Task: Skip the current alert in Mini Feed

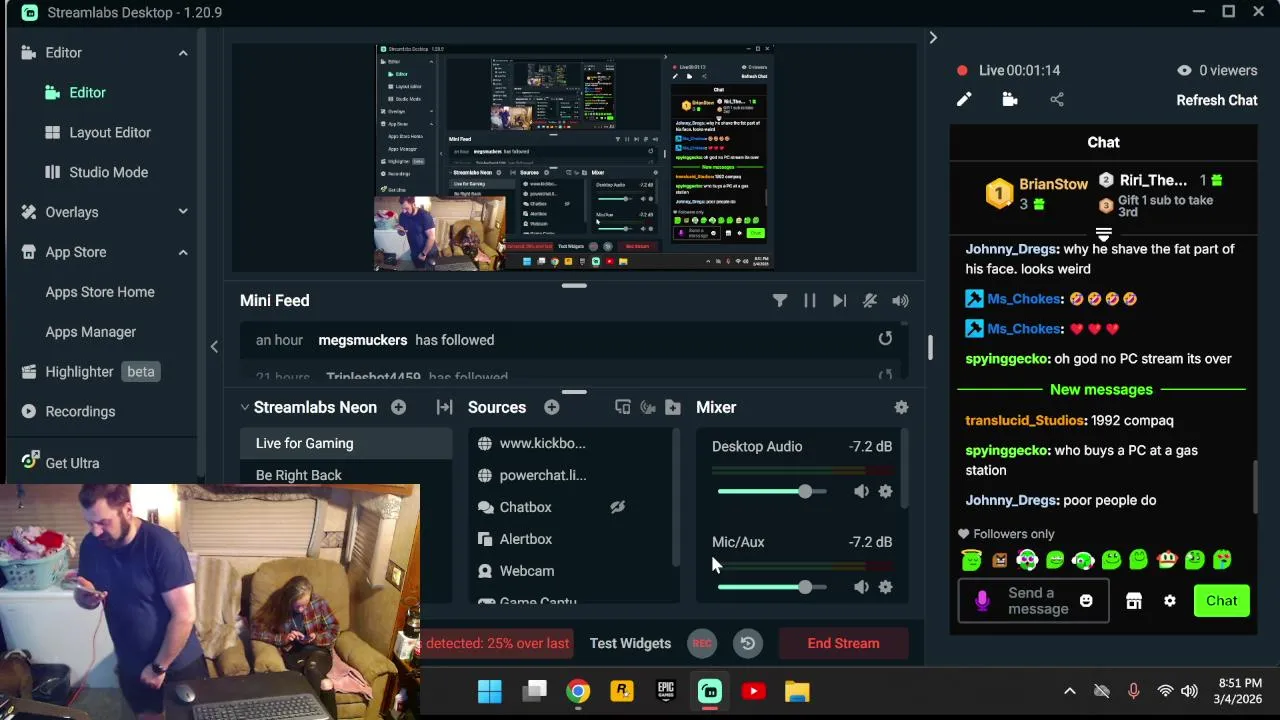Action: coord(840,300)
